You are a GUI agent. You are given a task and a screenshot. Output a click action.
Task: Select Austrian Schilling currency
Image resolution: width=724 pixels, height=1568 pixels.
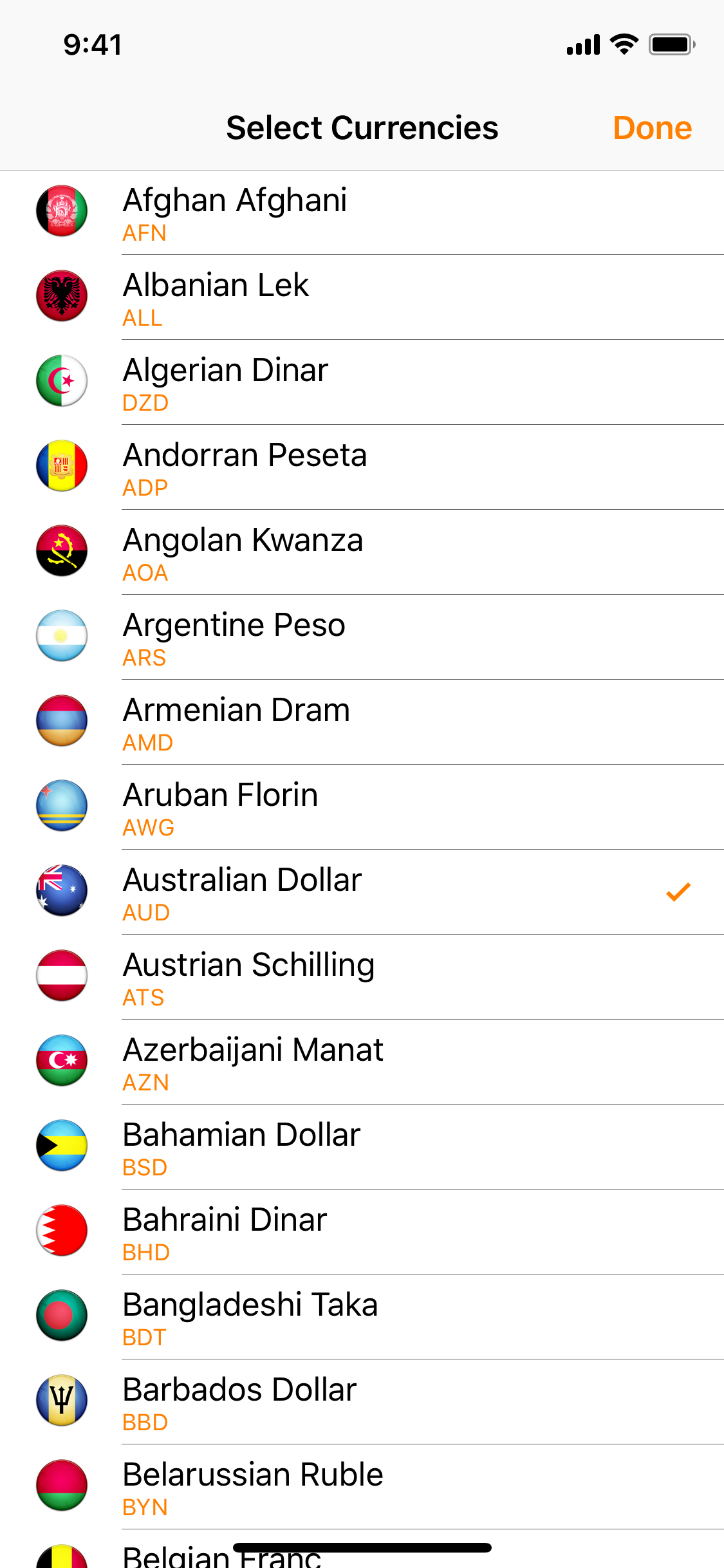[x=362, y=977]
